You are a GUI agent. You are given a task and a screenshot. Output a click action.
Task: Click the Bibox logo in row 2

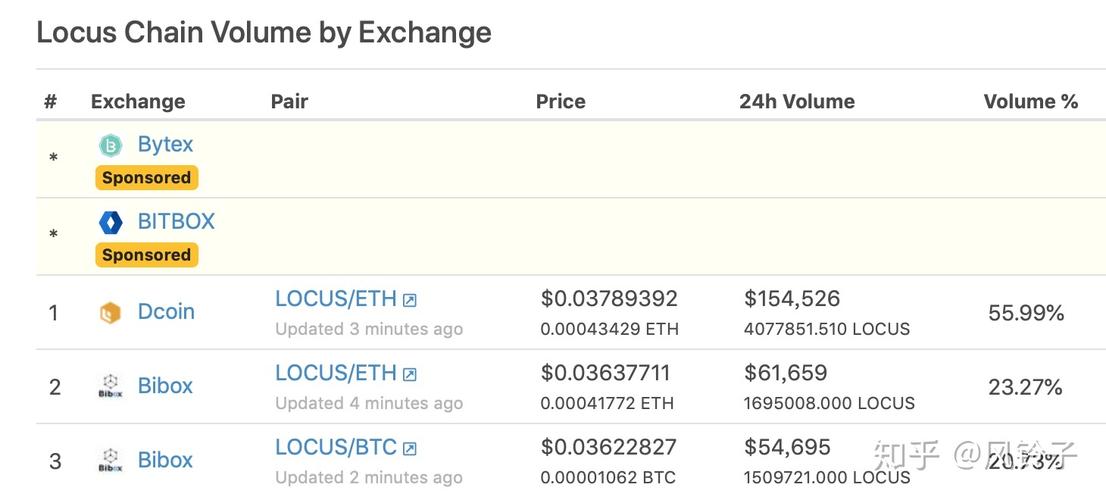(110, 386)
